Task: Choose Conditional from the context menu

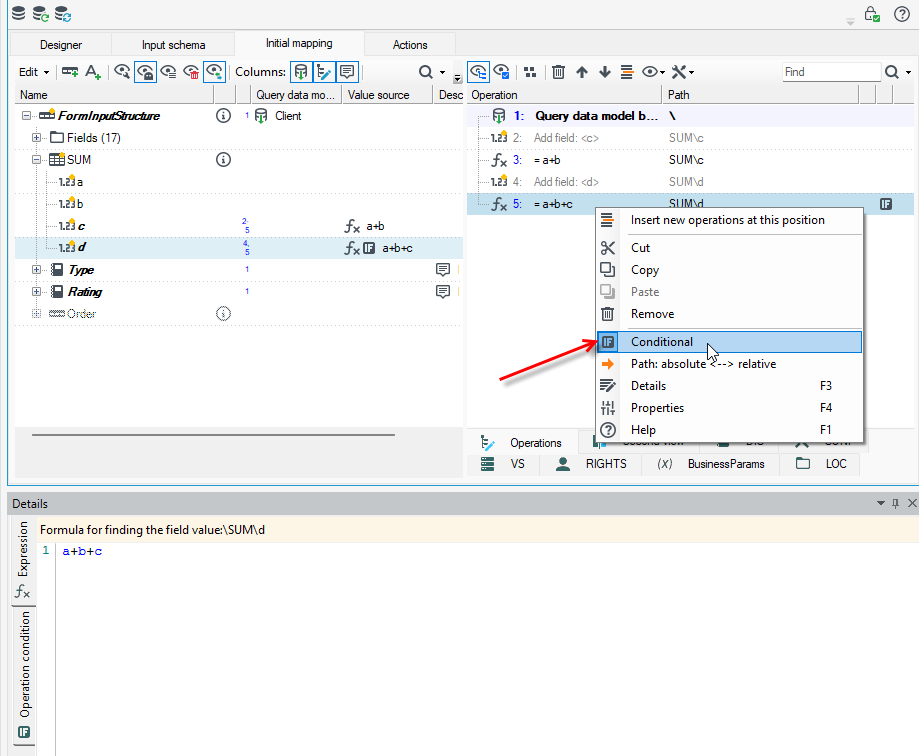Action: [x=730, y=342]
